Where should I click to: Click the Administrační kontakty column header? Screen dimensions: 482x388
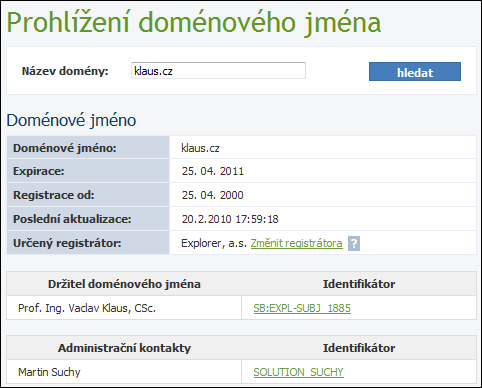[124, 348]
